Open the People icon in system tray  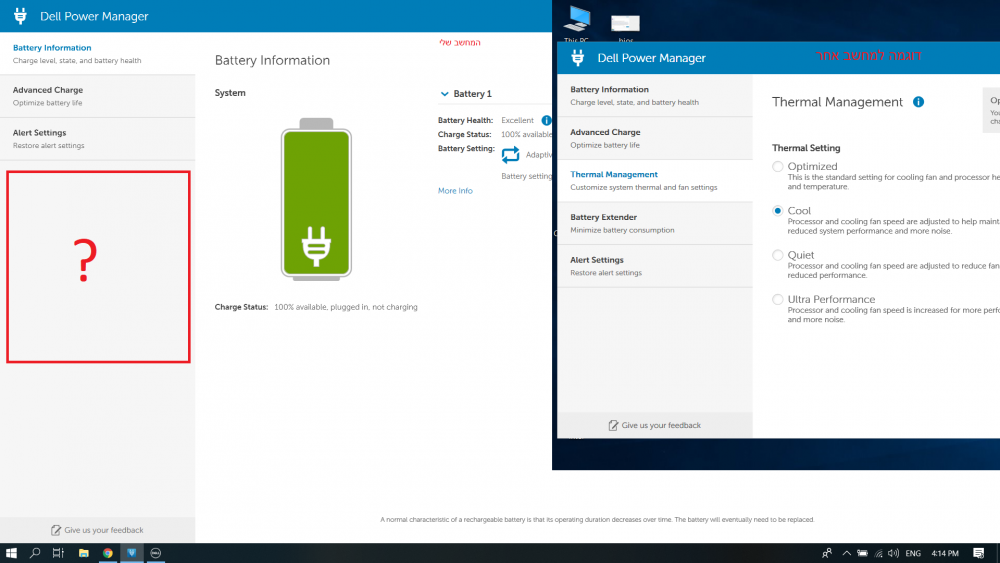(x=827, y=553)
